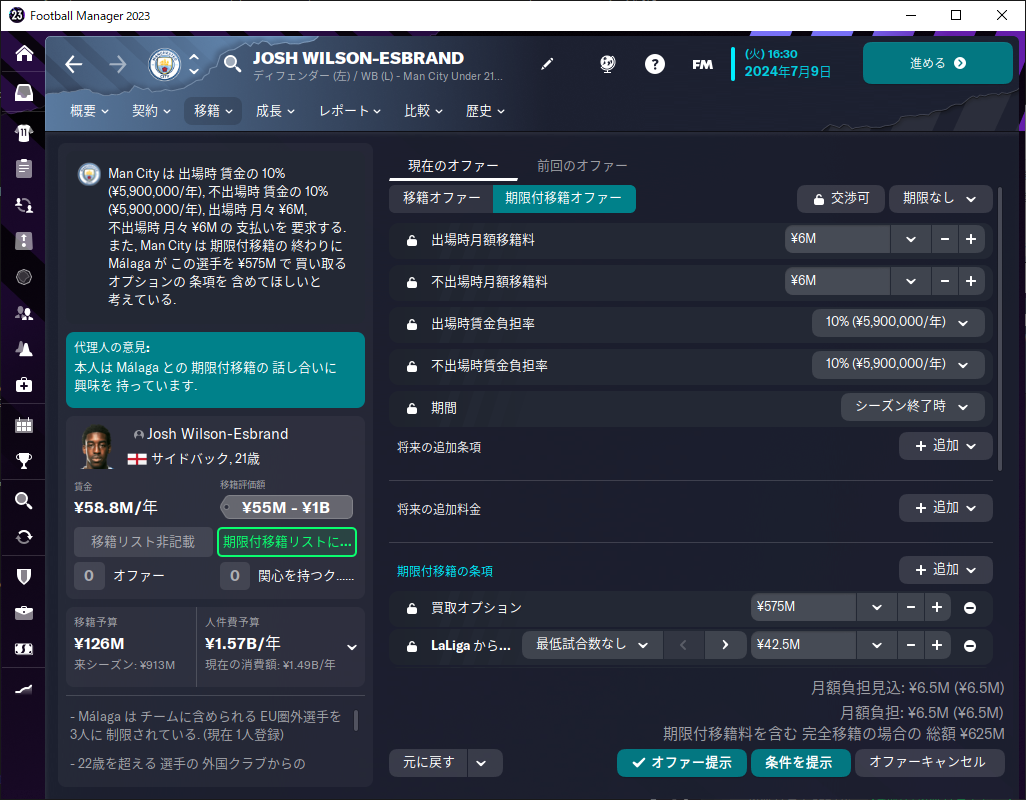Open the Medical centre briefcase icon

24,385
